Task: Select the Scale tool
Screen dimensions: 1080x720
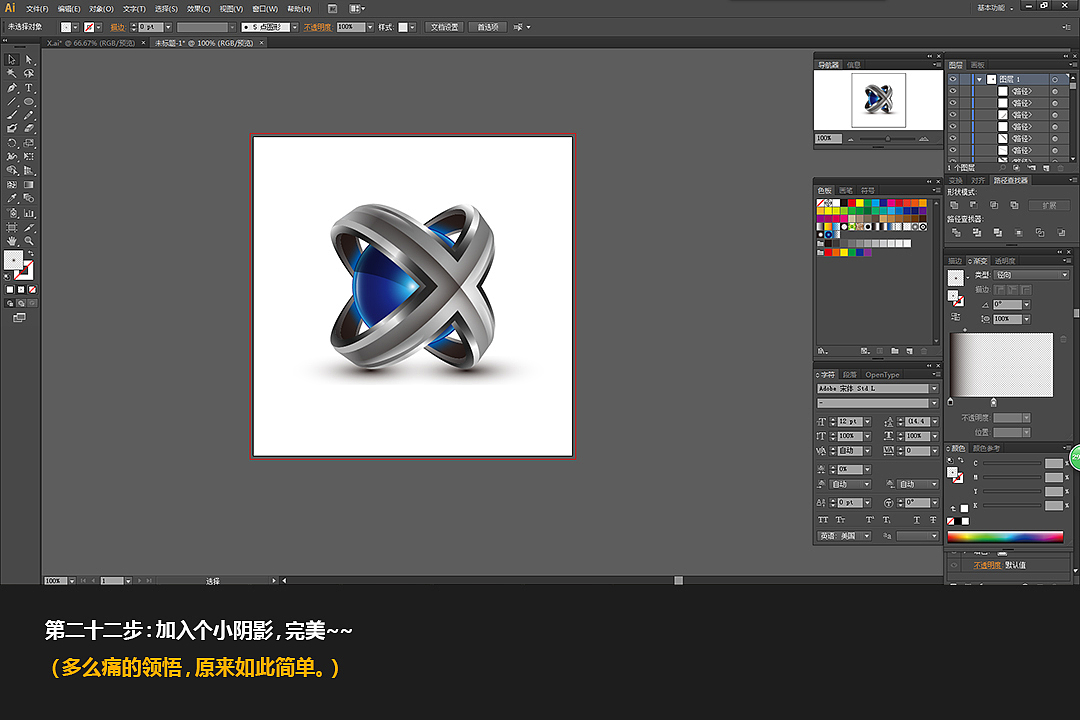Action: click(29, 143)
